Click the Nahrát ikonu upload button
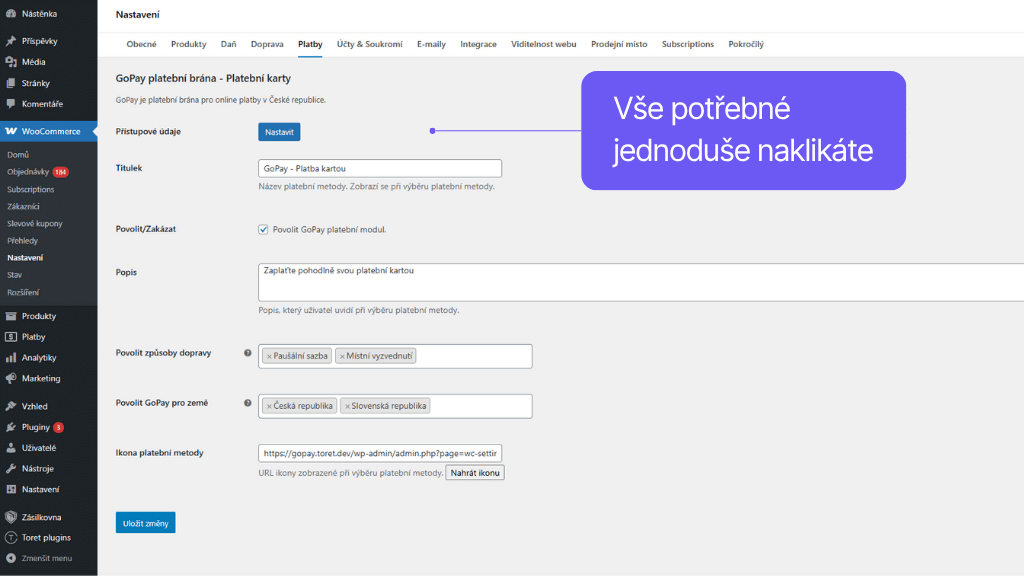 point(475,472)
